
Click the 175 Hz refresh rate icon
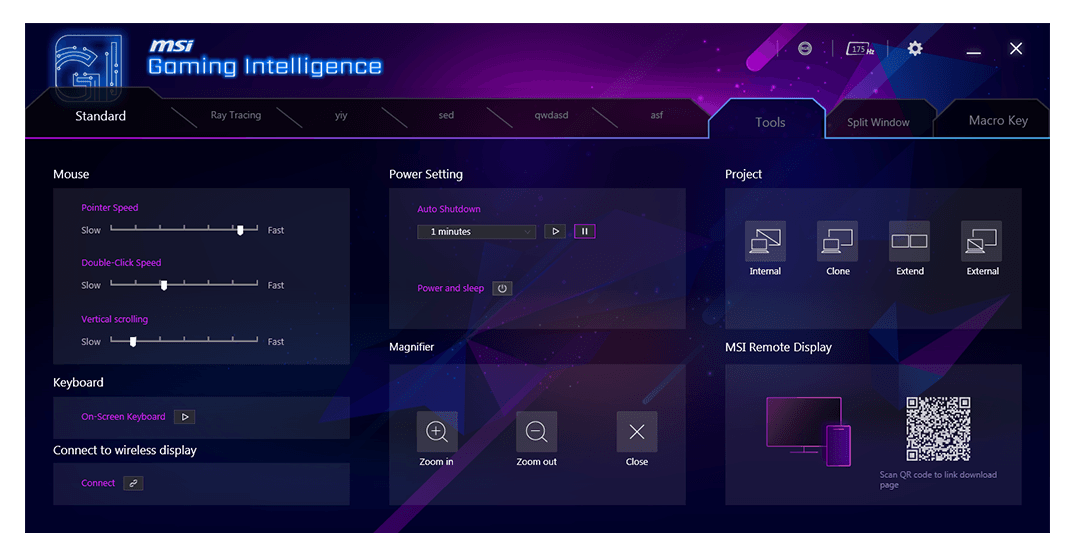tap(860, 49)
